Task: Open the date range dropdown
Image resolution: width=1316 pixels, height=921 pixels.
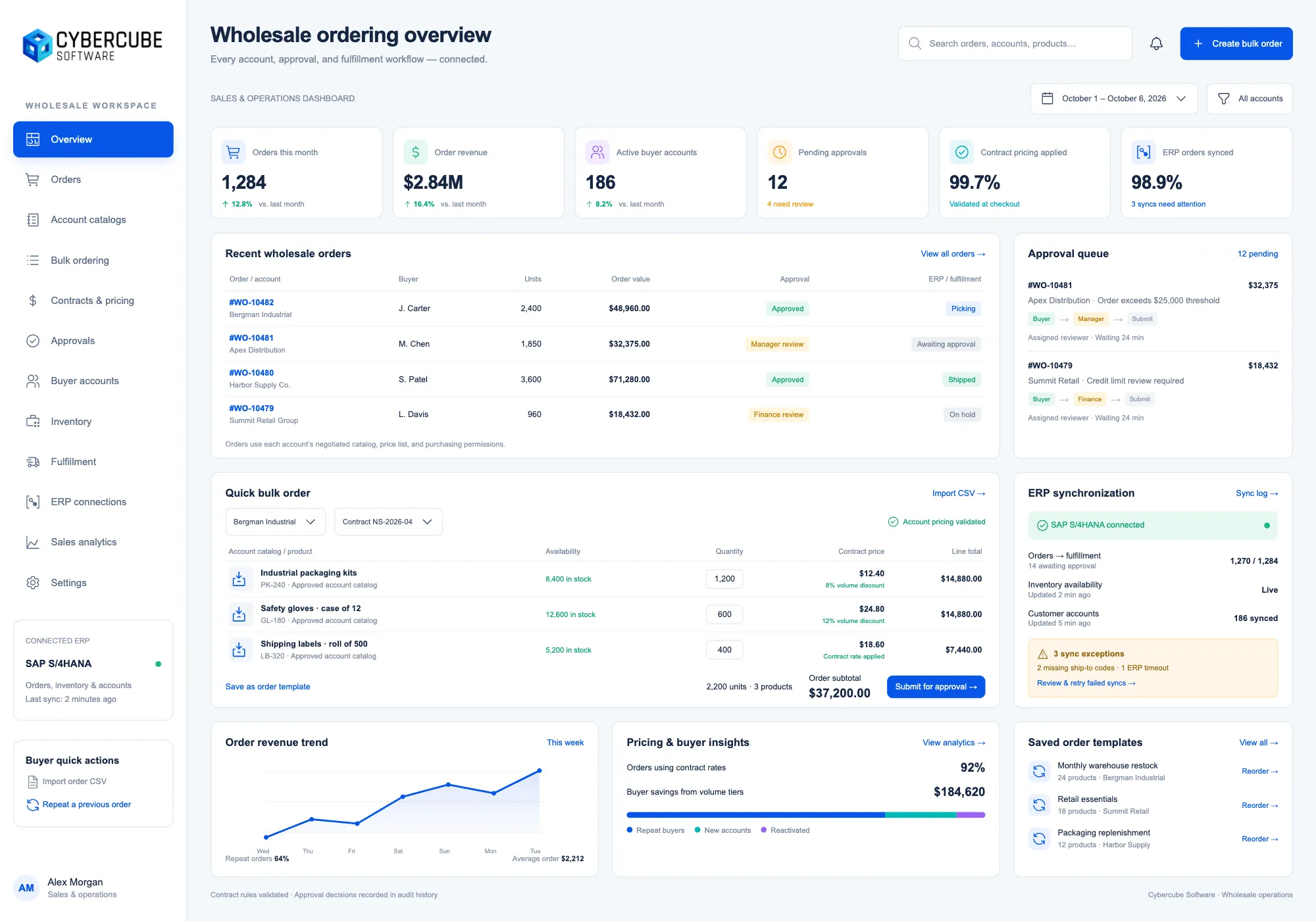Action: 1113,99
